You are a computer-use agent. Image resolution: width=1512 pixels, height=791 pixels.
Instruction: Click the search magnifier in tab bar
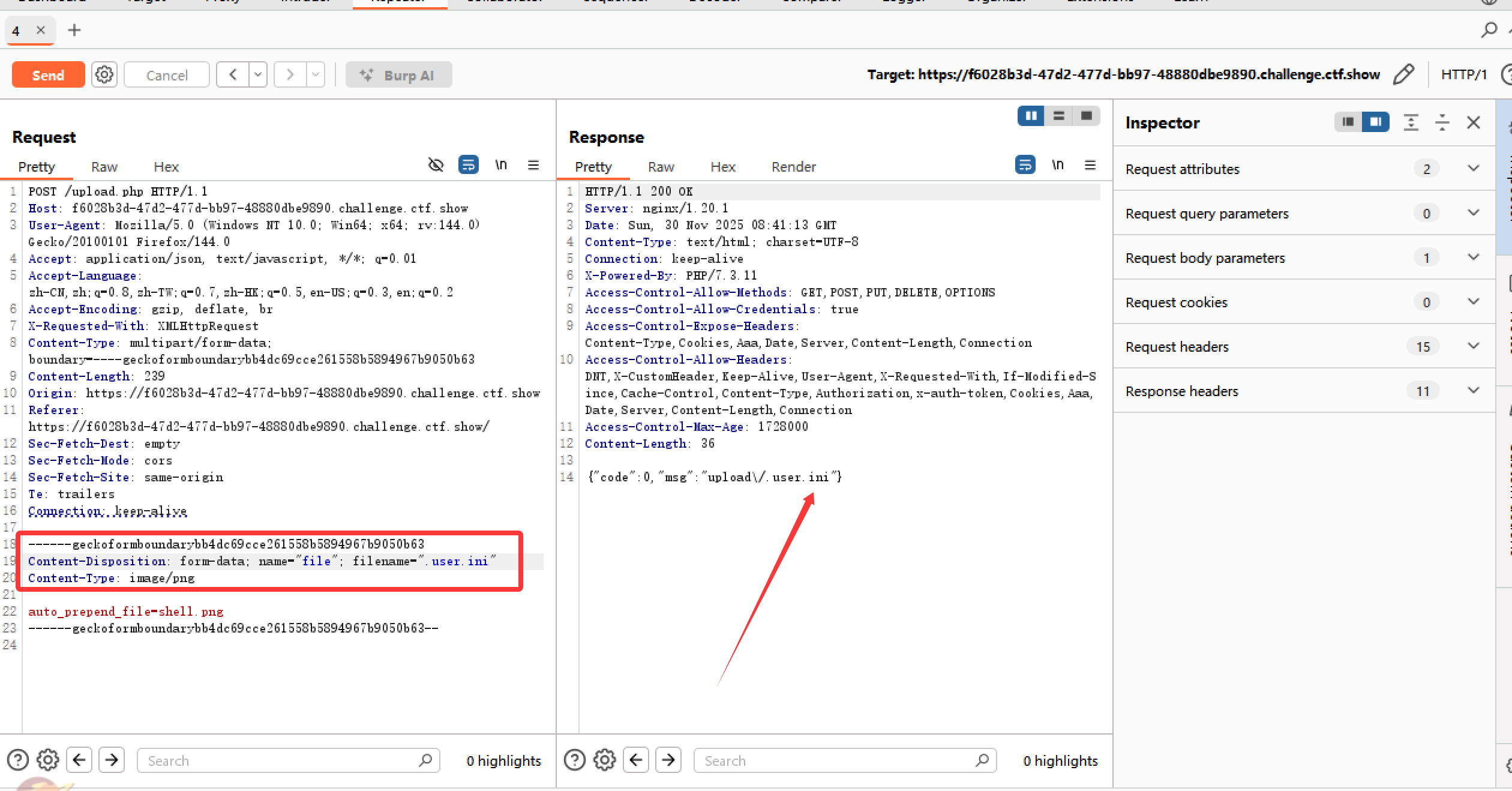(1489, 29)
